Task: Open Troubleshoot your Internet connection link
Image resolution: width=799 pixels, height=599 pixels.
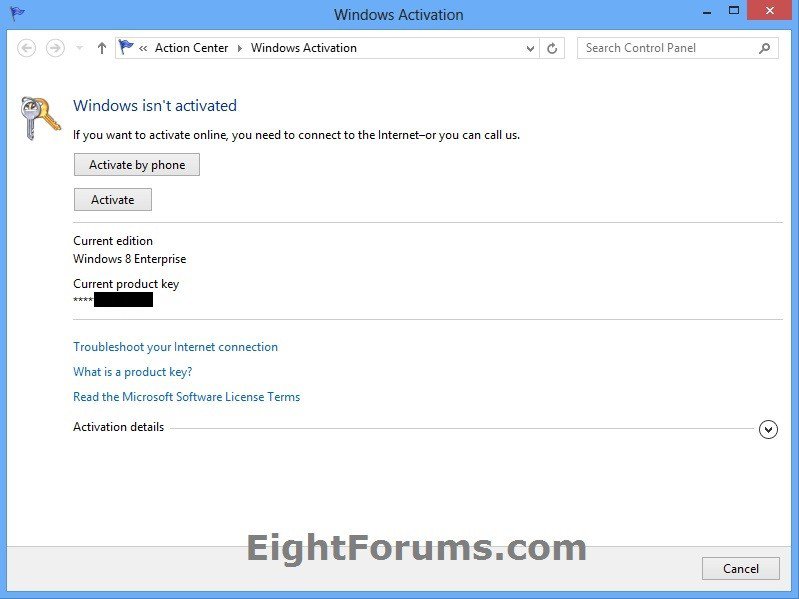Action: pos(175,347)
